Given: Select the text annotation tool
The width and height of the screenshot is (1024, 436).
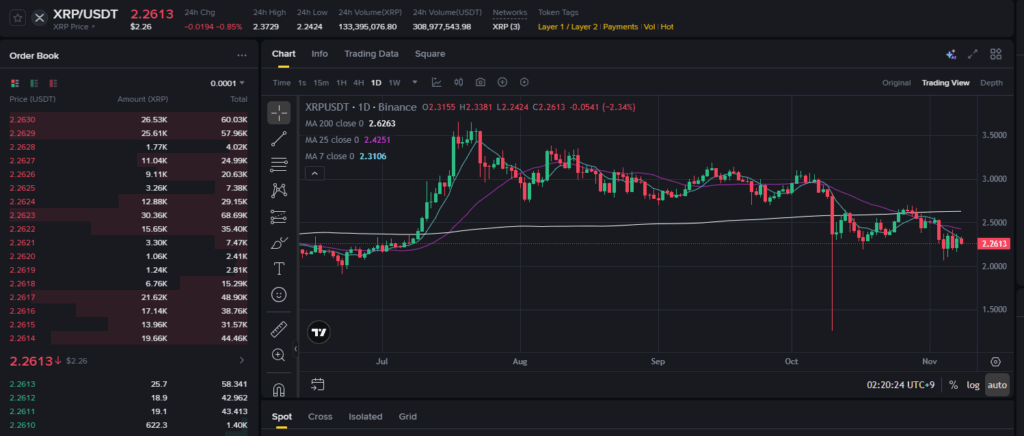Looking at the screenshot, I should pos(279,268).
